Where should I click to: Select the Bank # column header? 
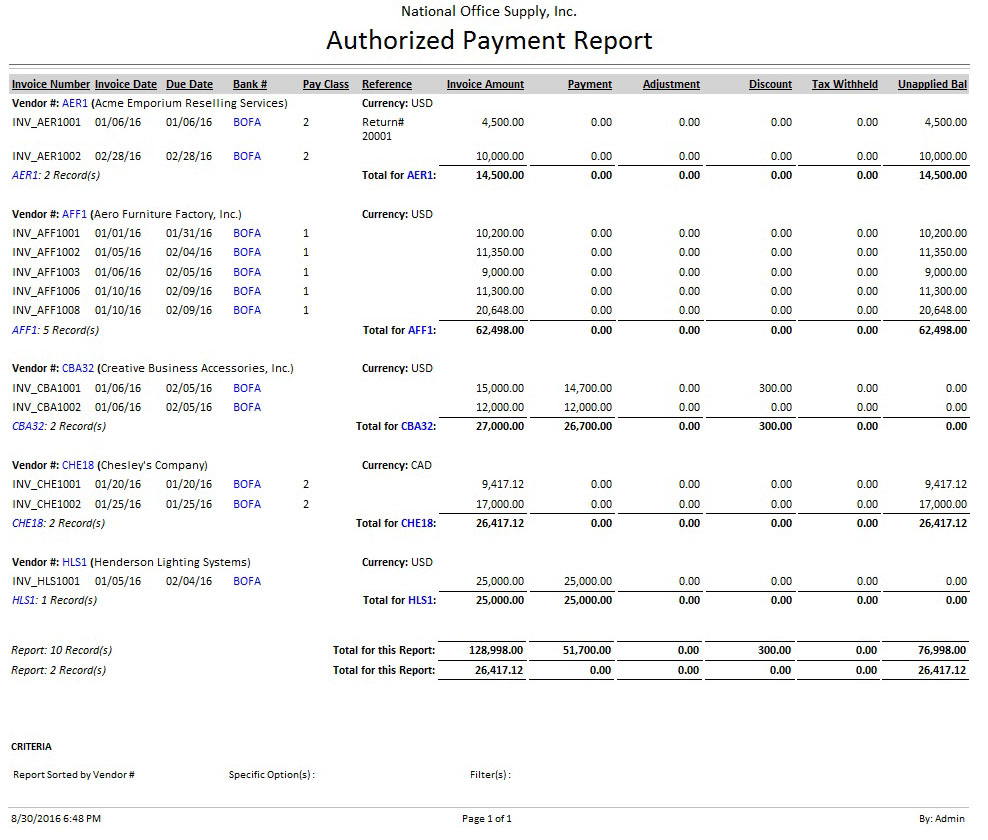pyautogui.click(x=250, y=85)
